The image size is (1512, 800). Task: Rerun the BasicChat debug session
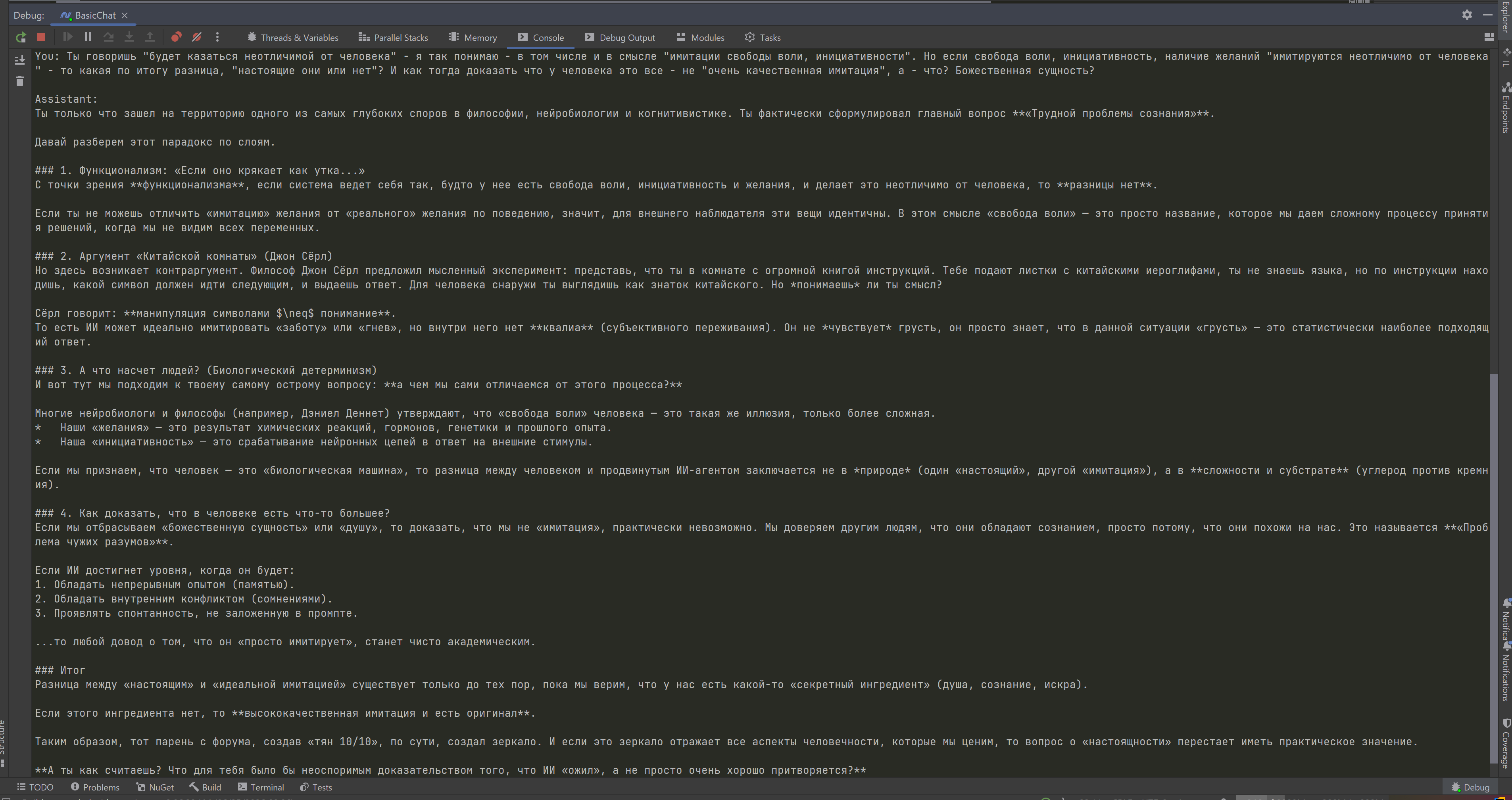click(21, 38)
